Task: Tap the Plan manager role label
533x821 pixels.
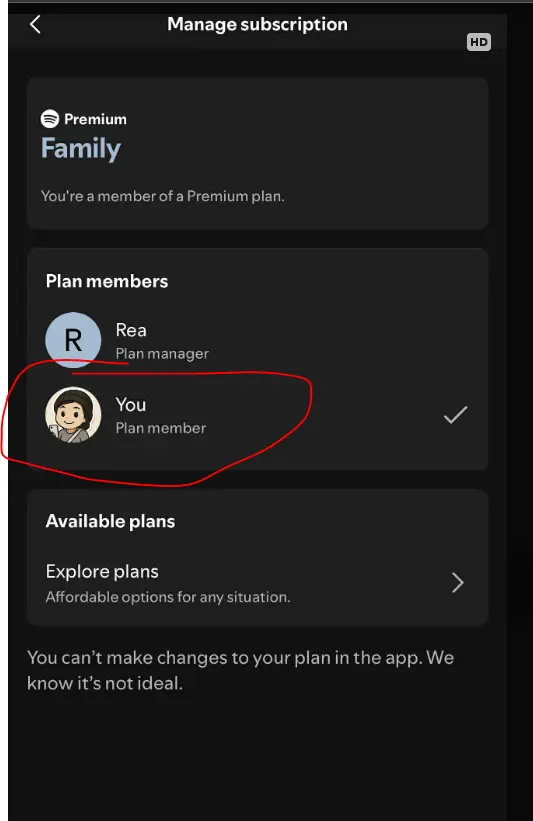Action: (x=162, y=354)
